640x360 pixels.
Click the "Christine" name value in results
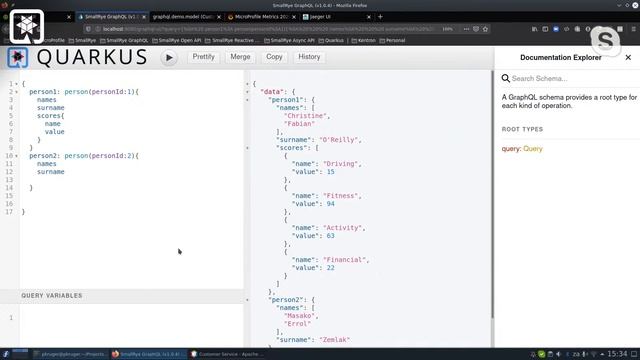305,116
